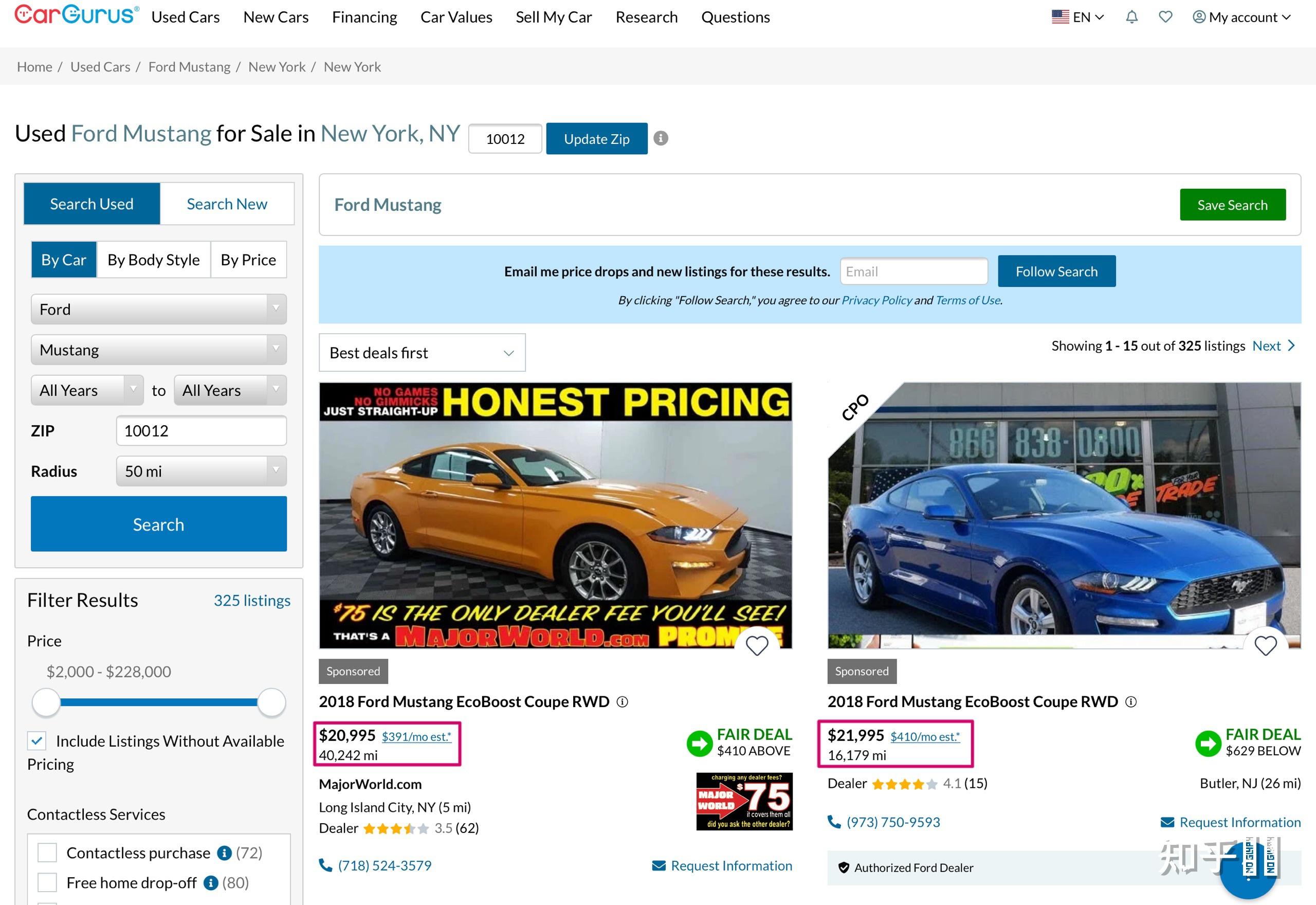Click the 325 listings count link
Viewport: 1316px width, 905px height.
252,600
